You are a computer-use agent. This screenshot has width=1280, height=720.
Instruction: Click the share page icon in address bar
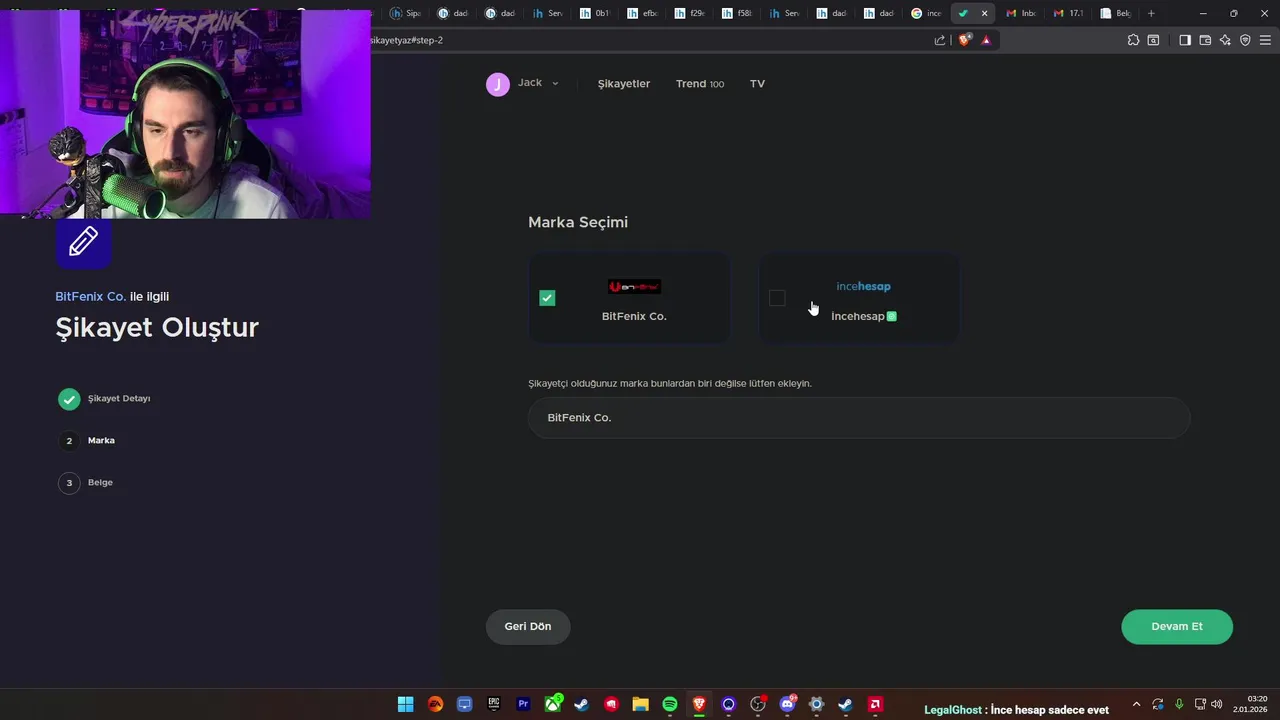pos(940,40)
